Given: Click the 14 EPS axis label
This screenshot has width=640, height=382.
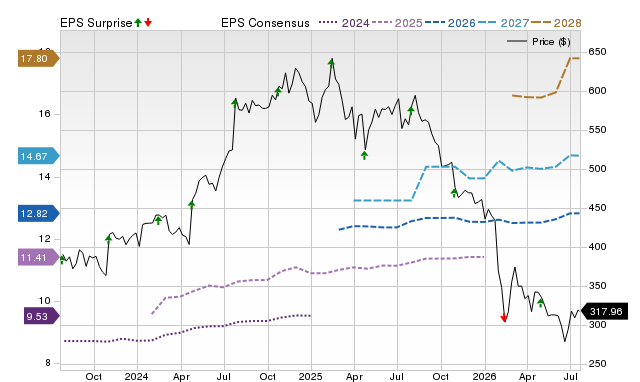Looking at the screenshot, I should [44, 177].
